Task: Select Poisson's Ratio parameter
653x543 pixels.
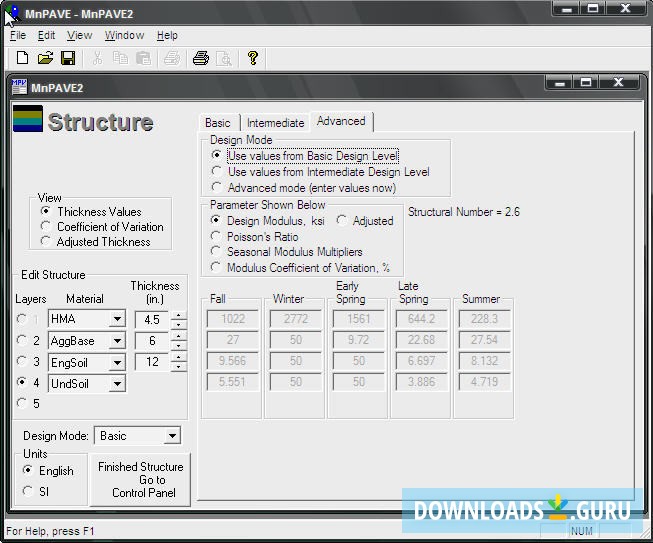Action: click(x=254, y=237)
